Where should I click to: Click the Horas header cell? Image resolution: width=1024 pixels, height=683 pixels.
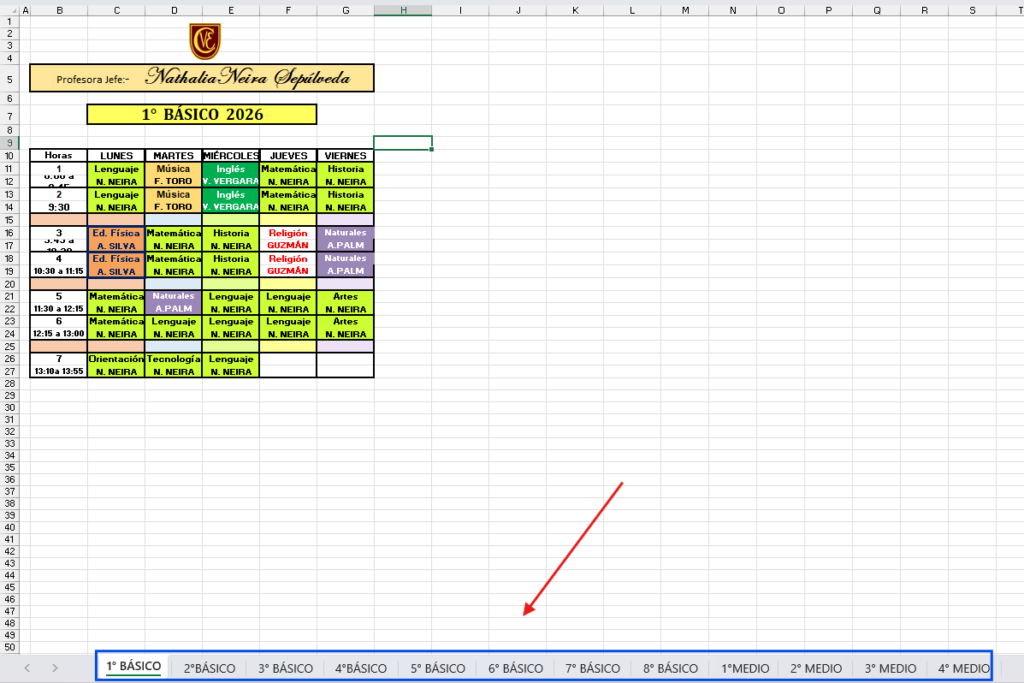coord(59,156)
